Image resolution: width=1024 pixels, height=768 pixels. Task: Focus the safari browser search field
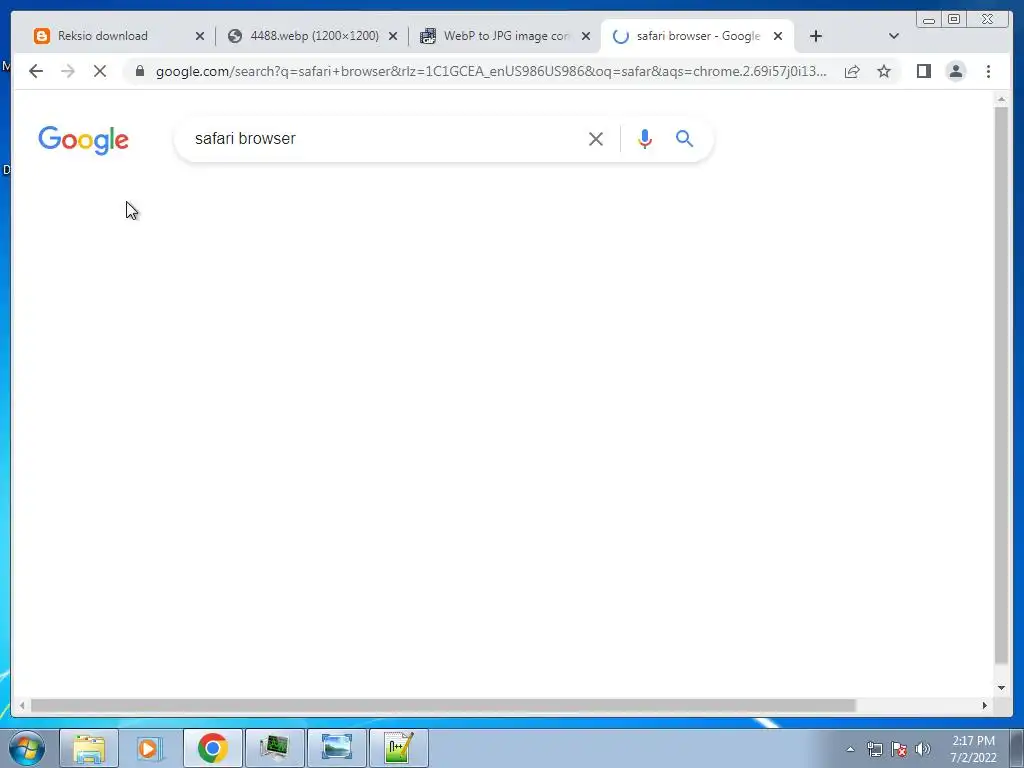[x=385, y=138]
